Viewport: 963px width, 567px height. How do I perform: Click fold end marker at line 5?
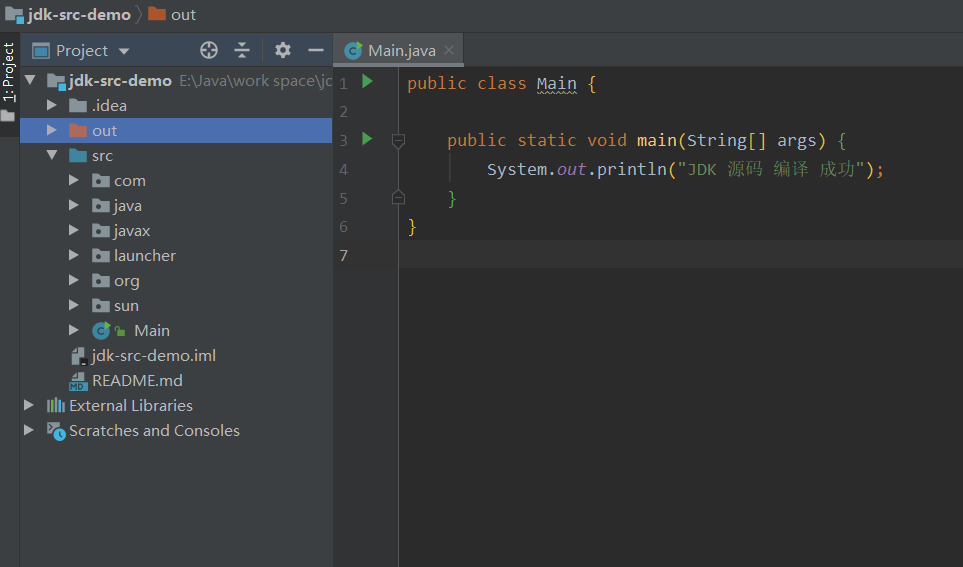pyautogui.click(x=398, y=197)
